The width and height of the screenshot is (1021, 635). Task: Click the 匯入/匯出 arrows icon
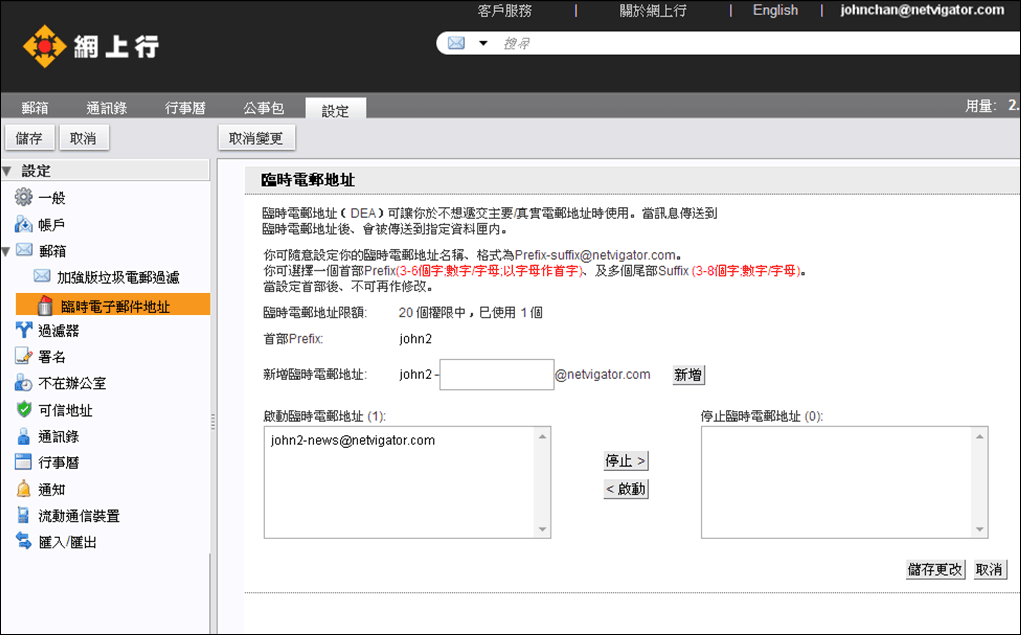coord(23,541)
